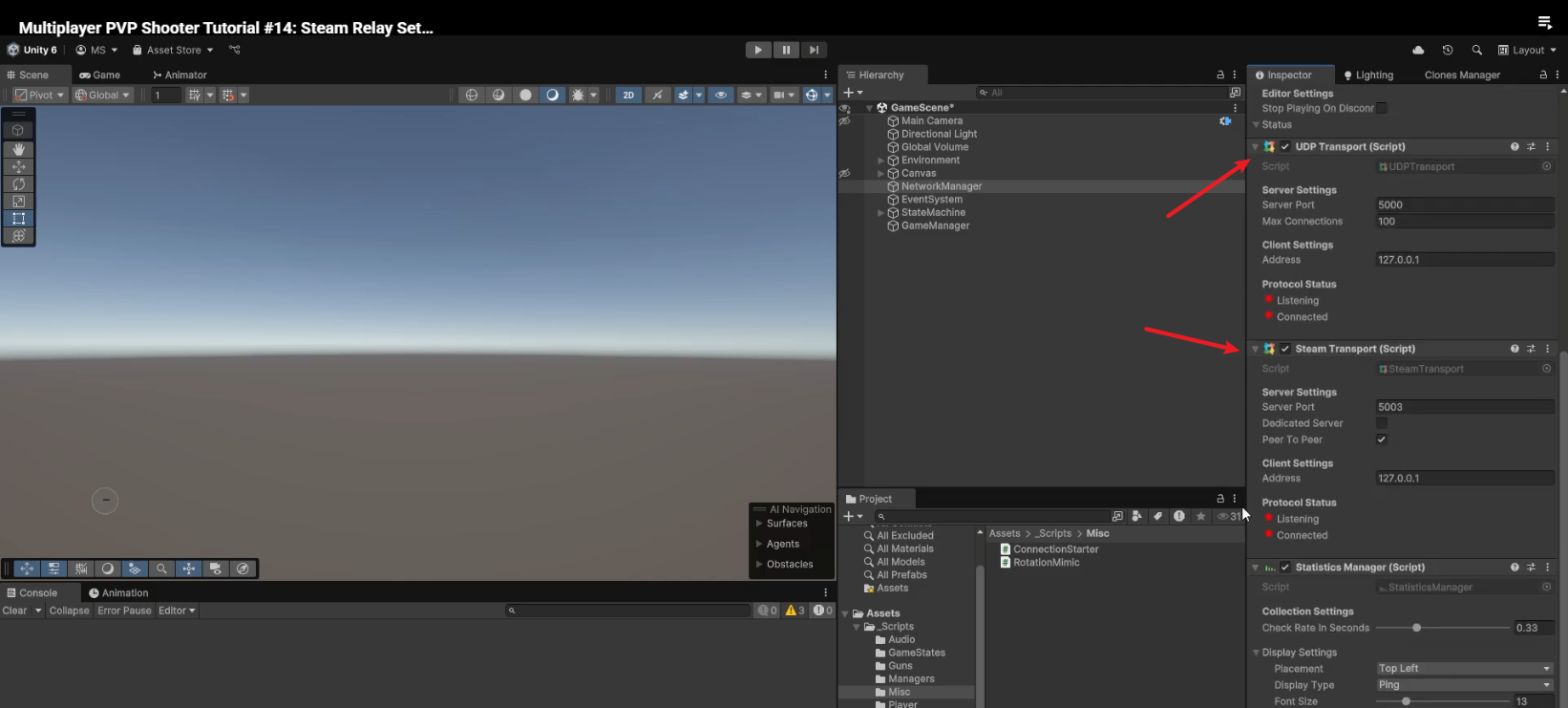This screenshot has height=708, width=1568.
Task: Expand the Canvas object in Hierarchy
Action: pyautogui.click(x=880, y=174)
